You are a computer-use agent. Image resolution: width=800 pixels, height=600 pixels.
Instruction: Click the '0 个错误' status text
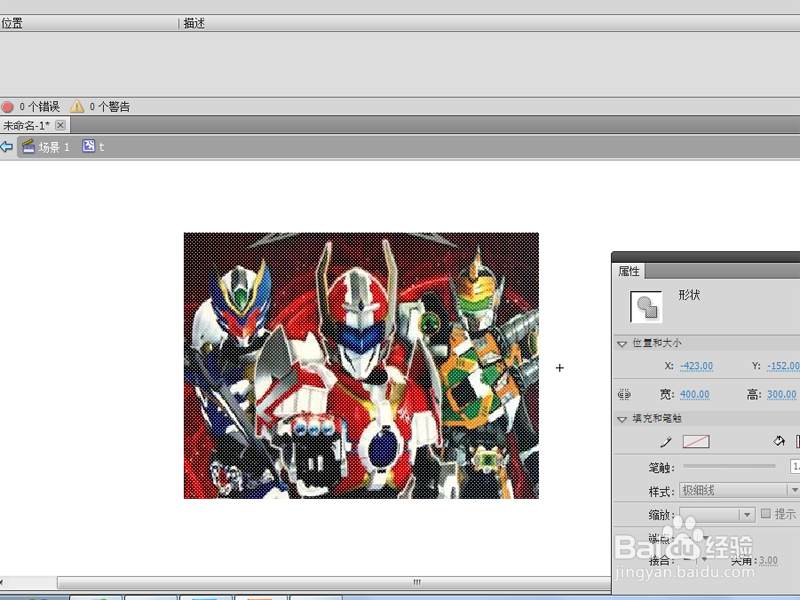click(x=39, y=107)
